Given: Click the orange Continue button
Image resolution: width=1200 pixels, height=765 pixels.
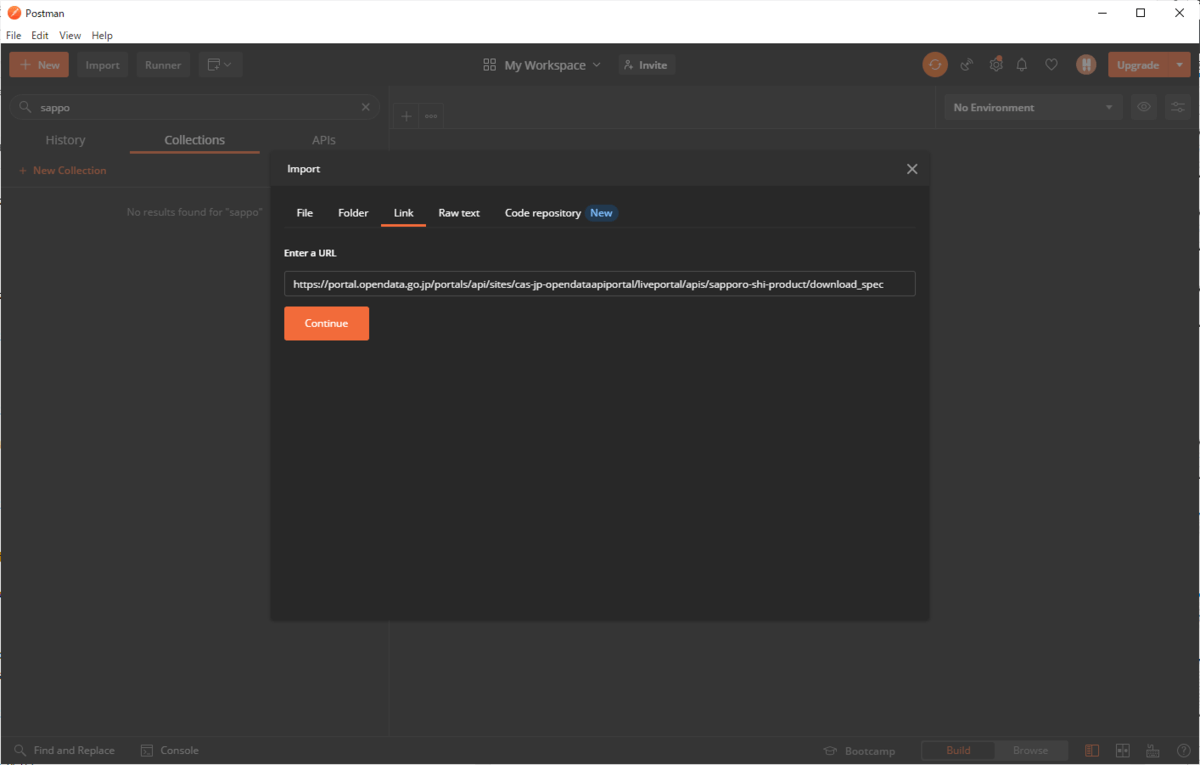Looking at the screenshot, I should pyautogui.click(x=326, y=323).
